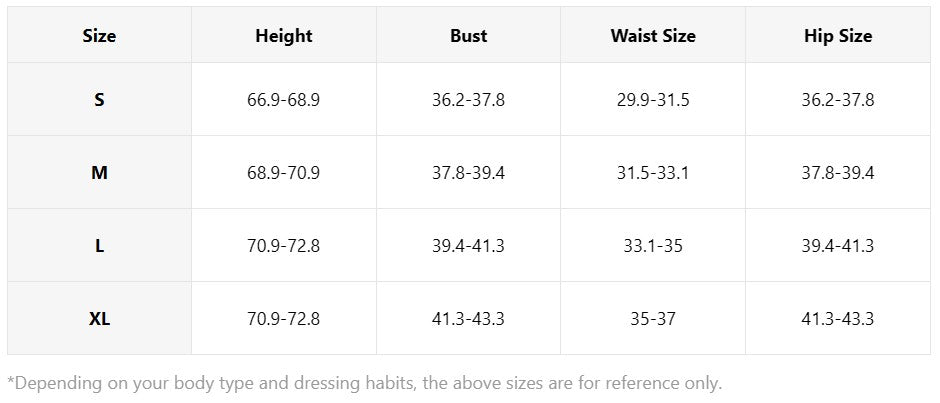Screen dimensions: 940x403
Task: Click the Waist Size column header
Action: [x=653, y=35]
